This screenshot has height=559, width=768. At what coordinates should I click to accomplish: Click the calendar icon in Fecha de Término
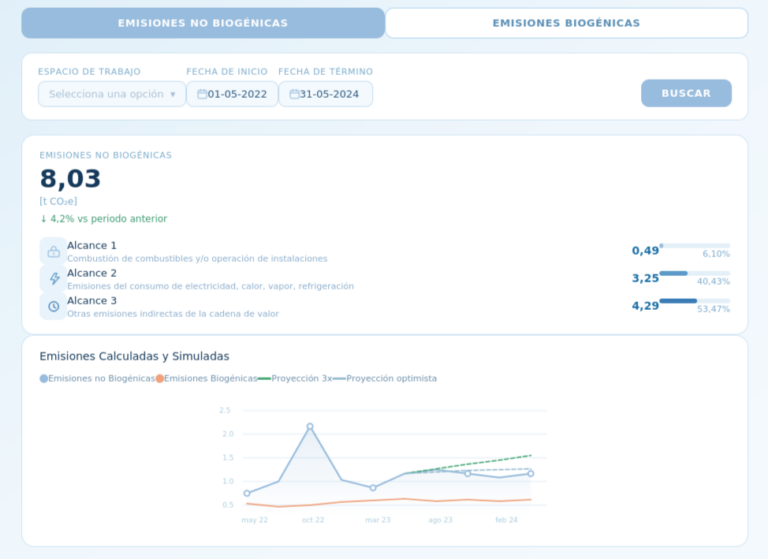pyautogui.click(x=294, y=94)
